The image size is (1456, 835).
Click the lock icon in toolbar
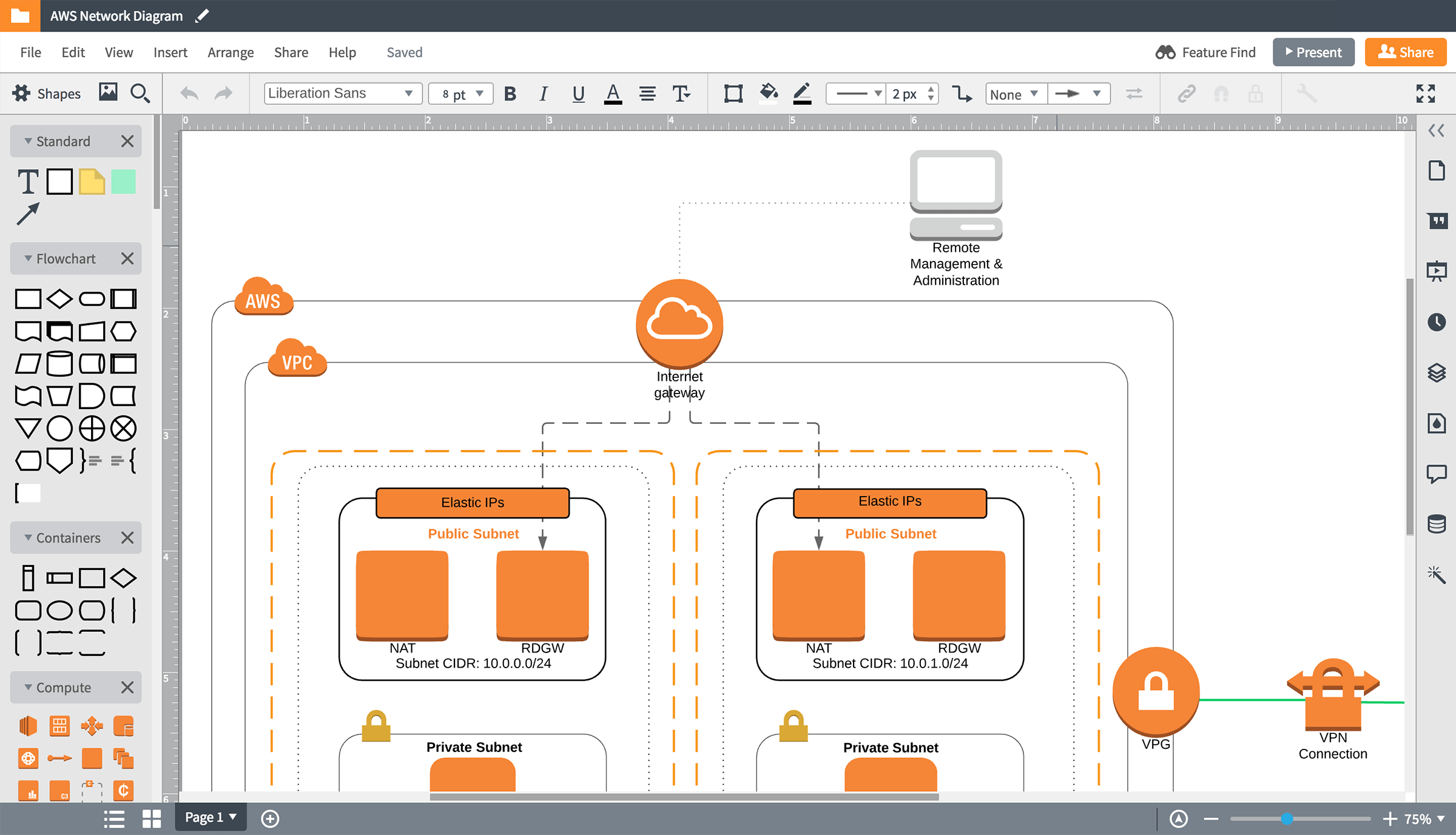[x=1255, y=93]
